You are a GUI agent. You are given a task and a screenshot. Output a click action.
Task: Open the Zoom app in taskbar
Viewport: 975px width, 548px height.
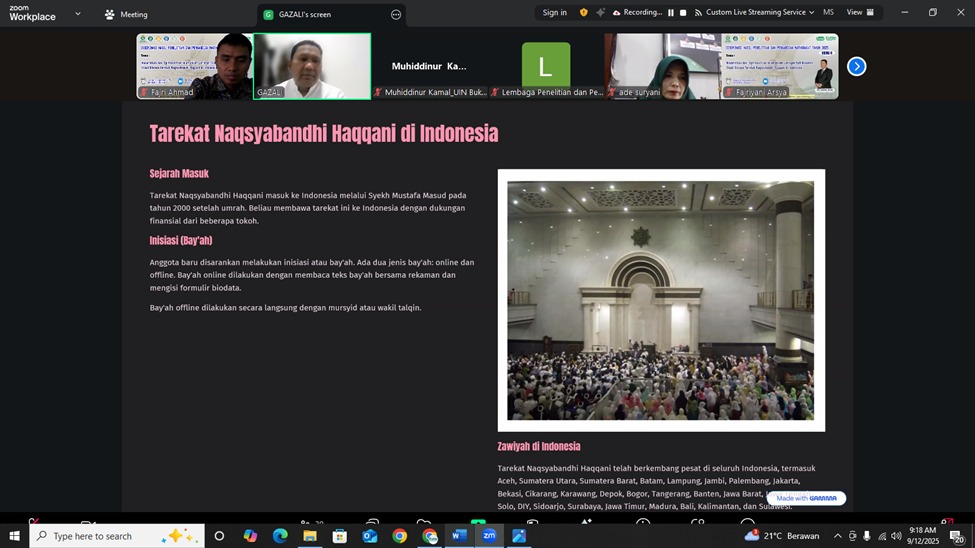pos(489,536)
